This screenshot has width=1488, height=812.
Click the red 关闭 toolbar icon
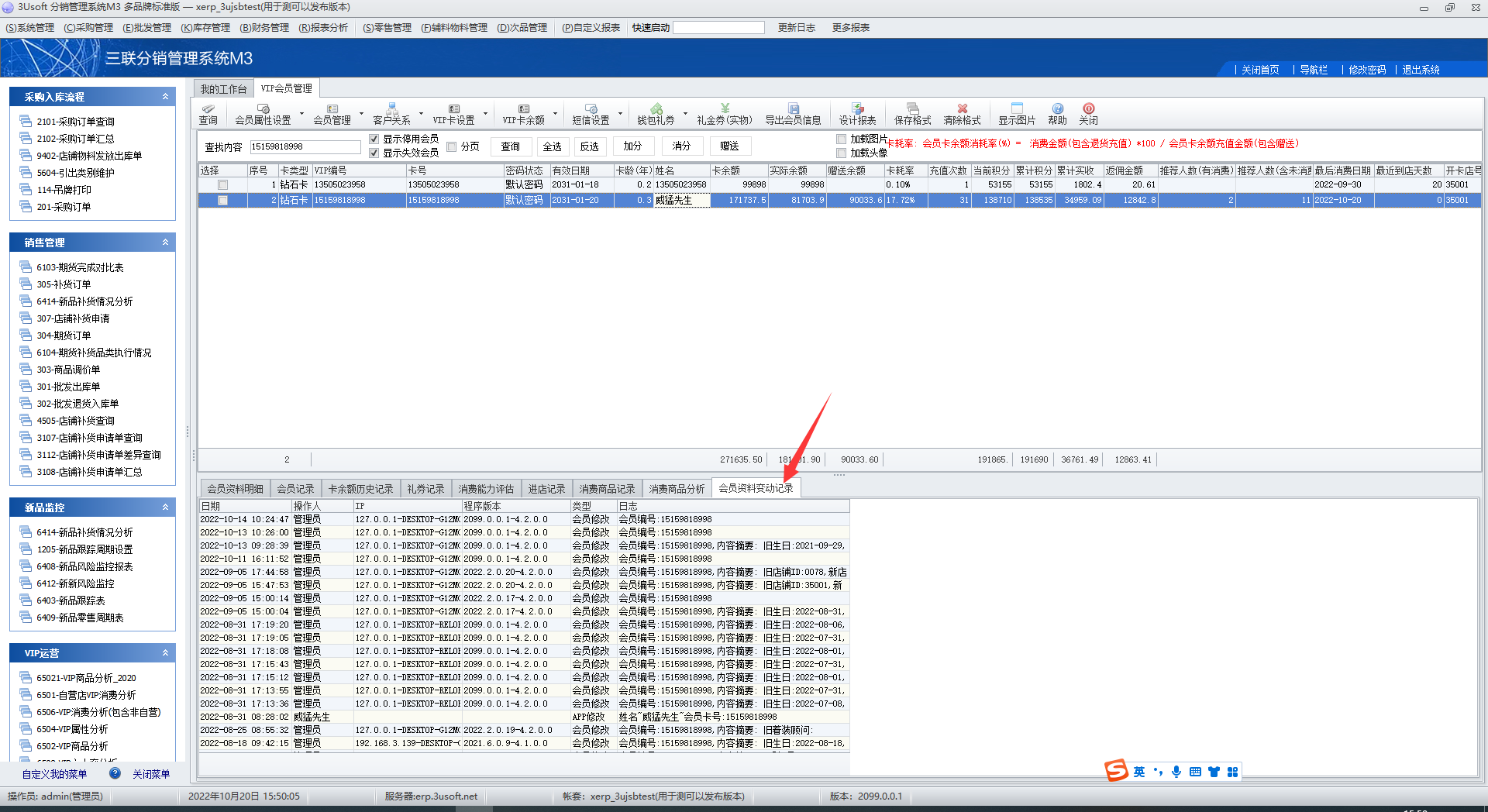1088,114
